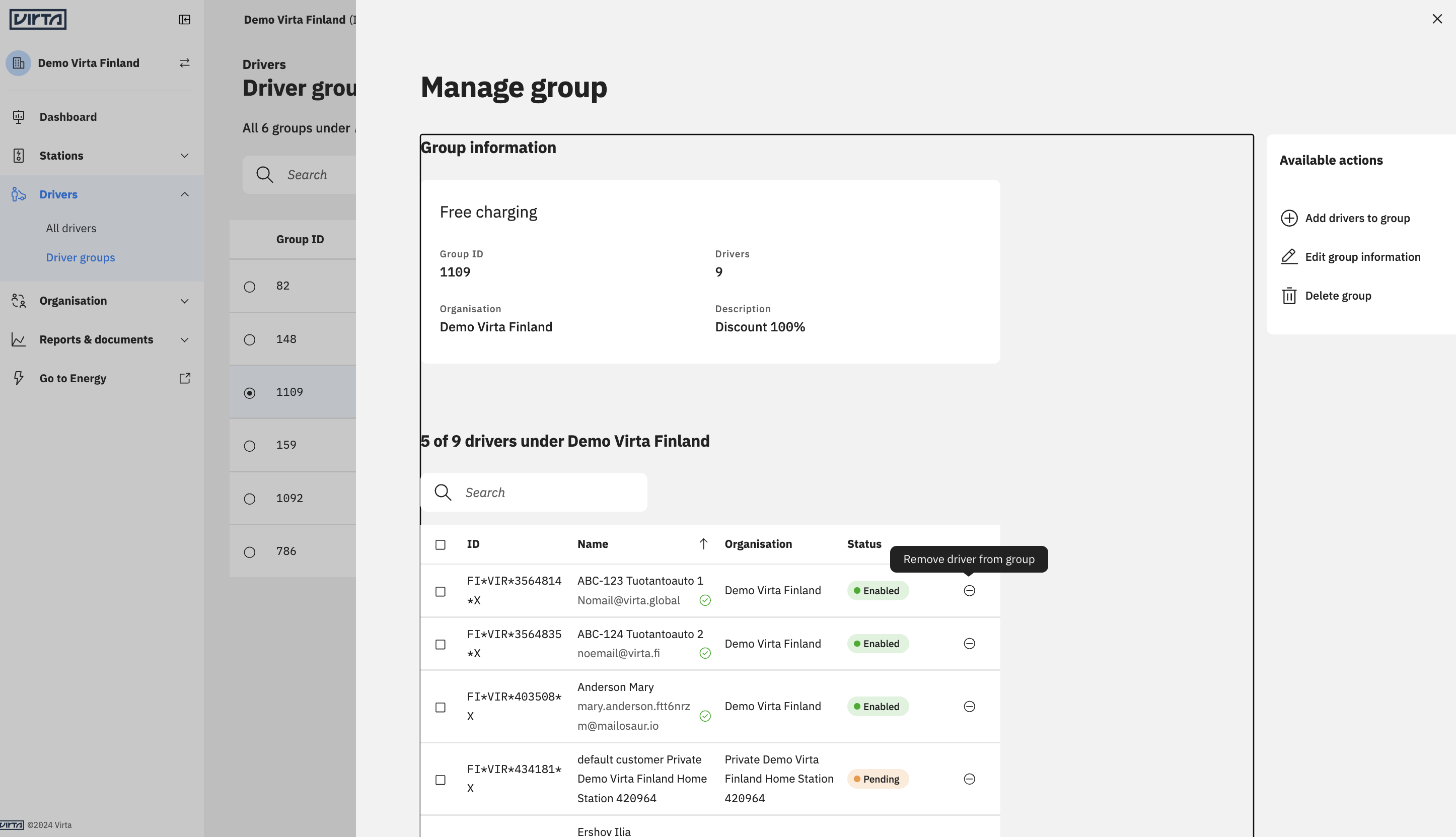Click the pencil icon for editing group
The height and width of the screenshot is (837, 1456).
click(x=1289, y=257)
